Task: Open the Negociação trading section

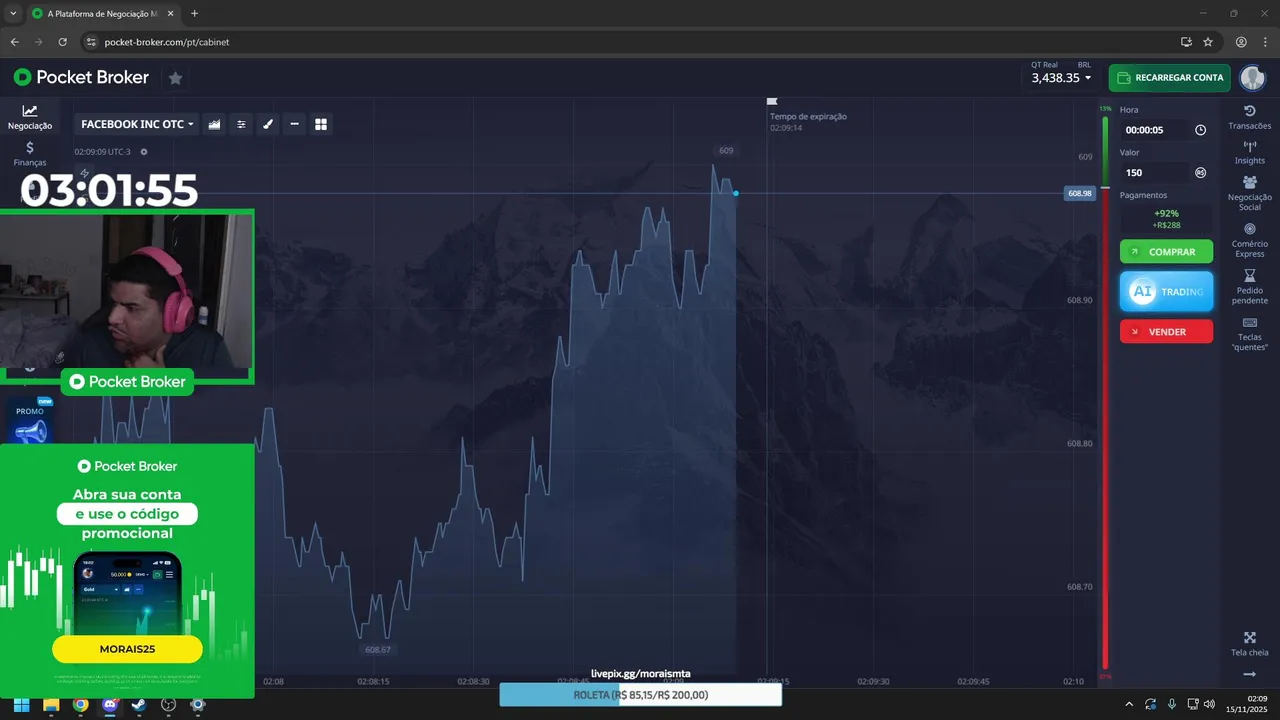Action: coord(30,117)
